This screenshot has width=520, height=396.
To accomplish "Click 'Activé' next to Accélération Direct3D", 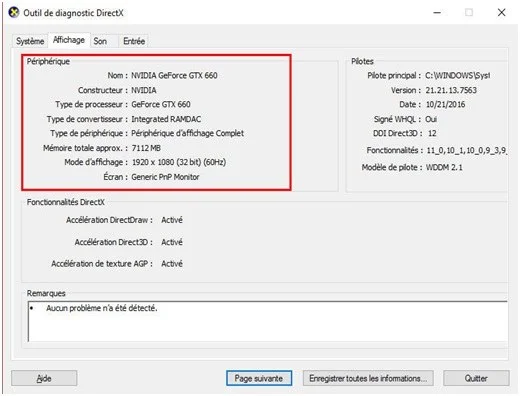I will point(172,242).
